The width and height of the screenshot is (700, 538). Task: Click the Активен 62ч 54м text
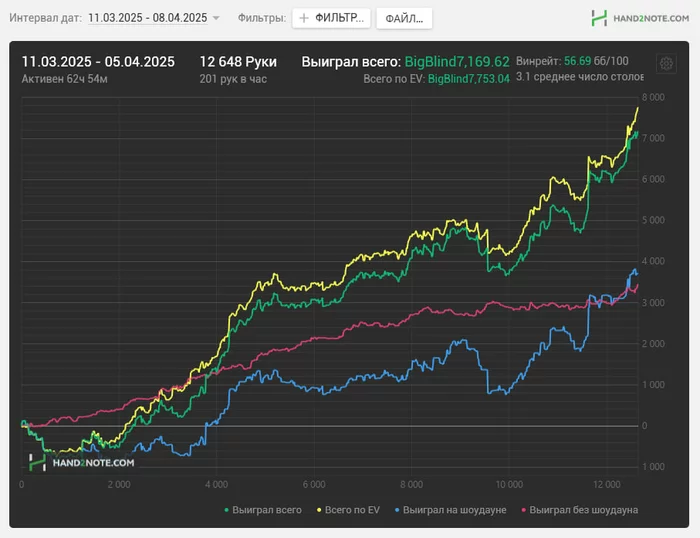pyautogui.click(x=65, y=79)
